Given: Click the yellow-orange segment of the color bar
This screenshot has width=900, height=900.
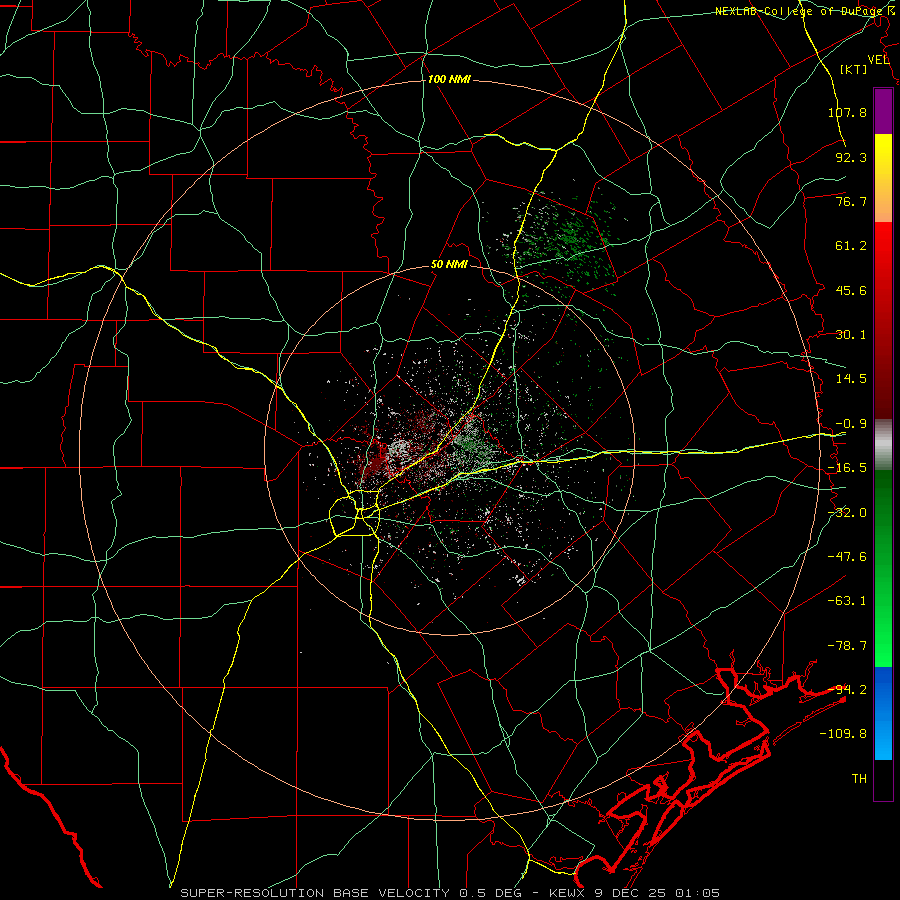Looking at the screenshot, I should click(883, 178).
